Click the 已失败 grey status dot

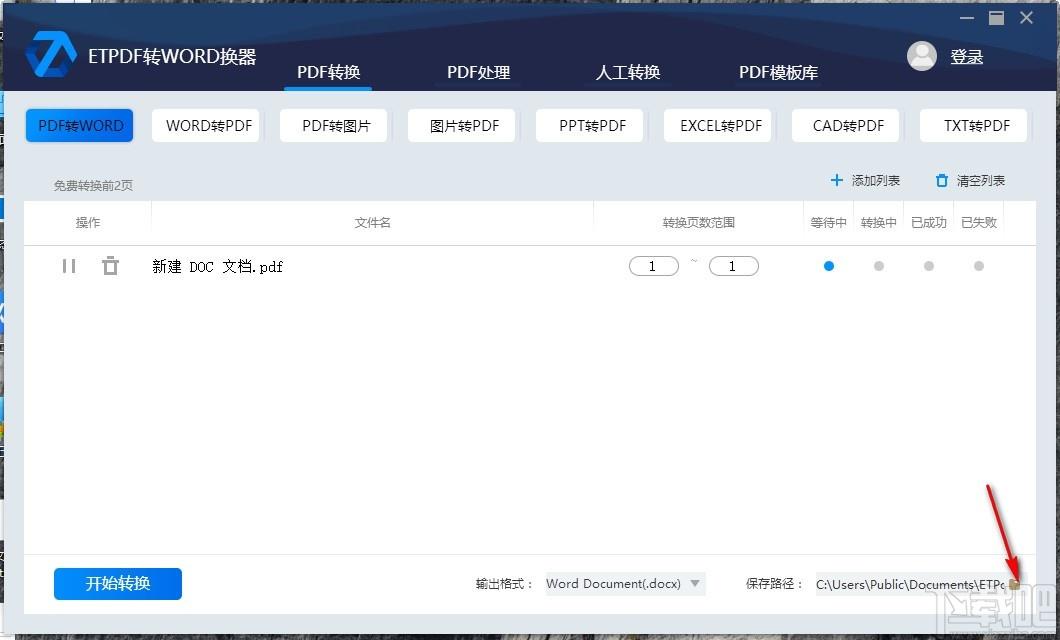[979, 266]
